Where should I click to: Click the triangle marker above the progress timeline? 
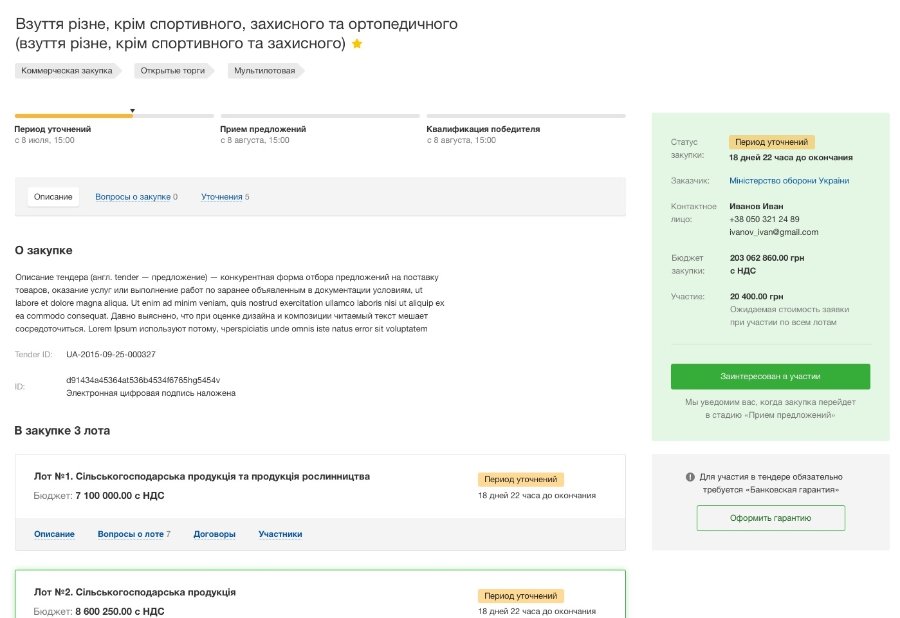click(x=132, y=110)
